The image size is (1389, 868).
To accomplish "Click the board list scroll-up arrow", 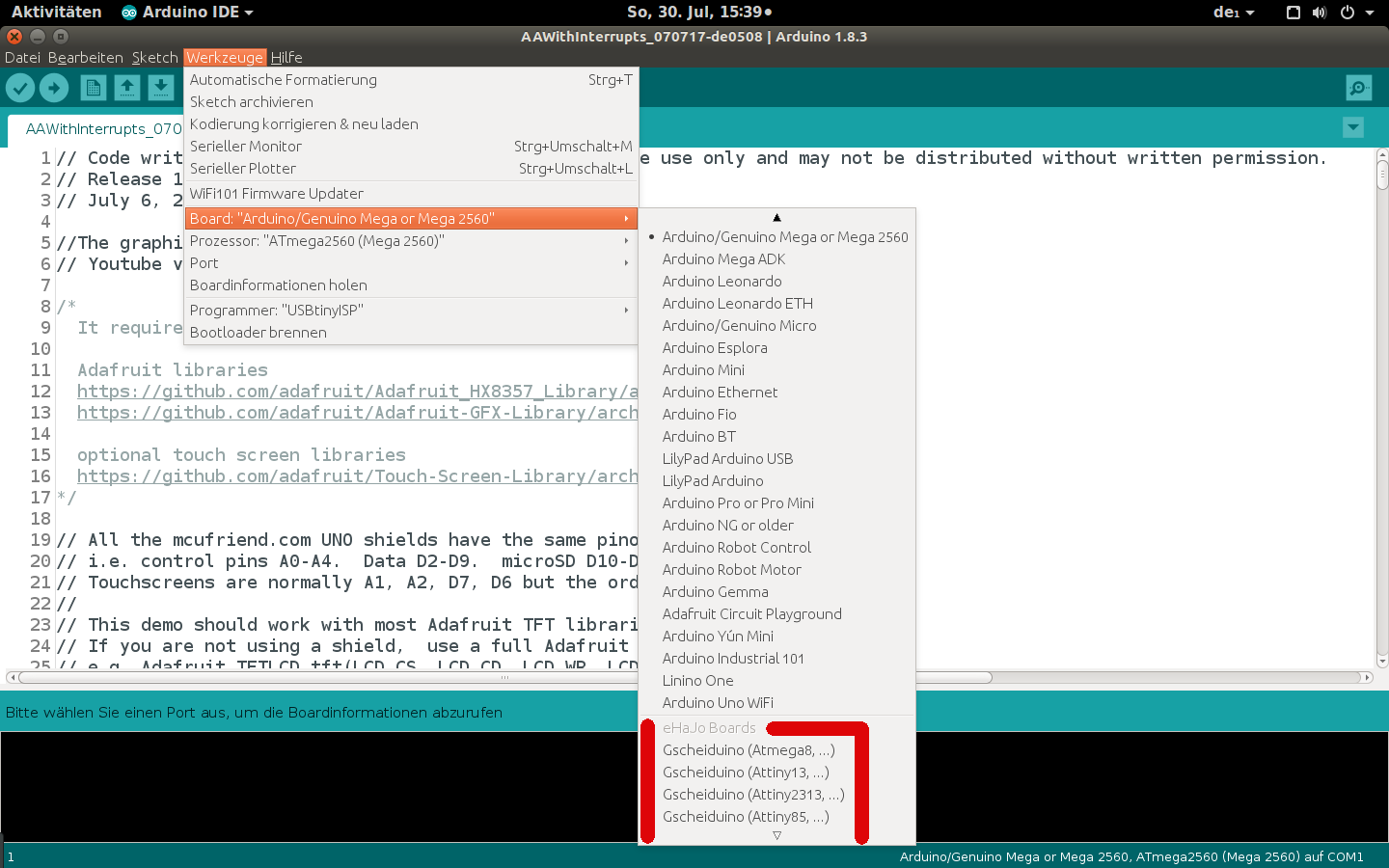I will pos(777,218).
